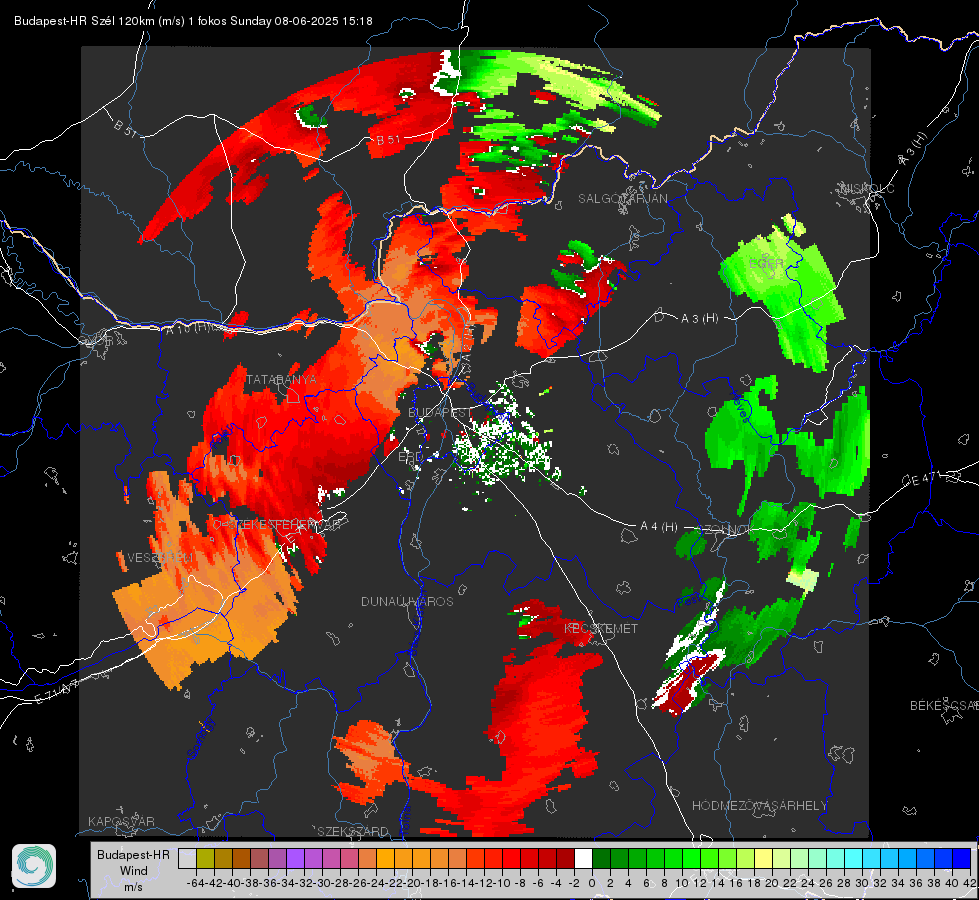Click the 'B 51' road label at top center

pos(388,140)
